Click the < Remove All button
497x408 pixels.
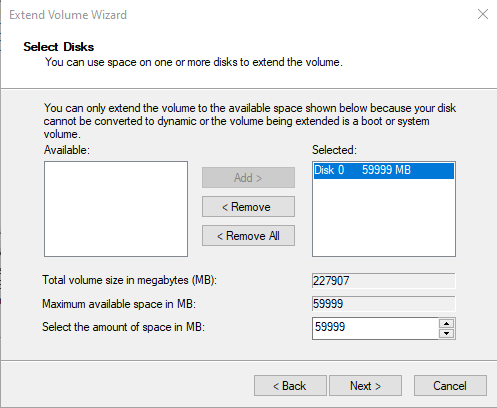(248, 236)
